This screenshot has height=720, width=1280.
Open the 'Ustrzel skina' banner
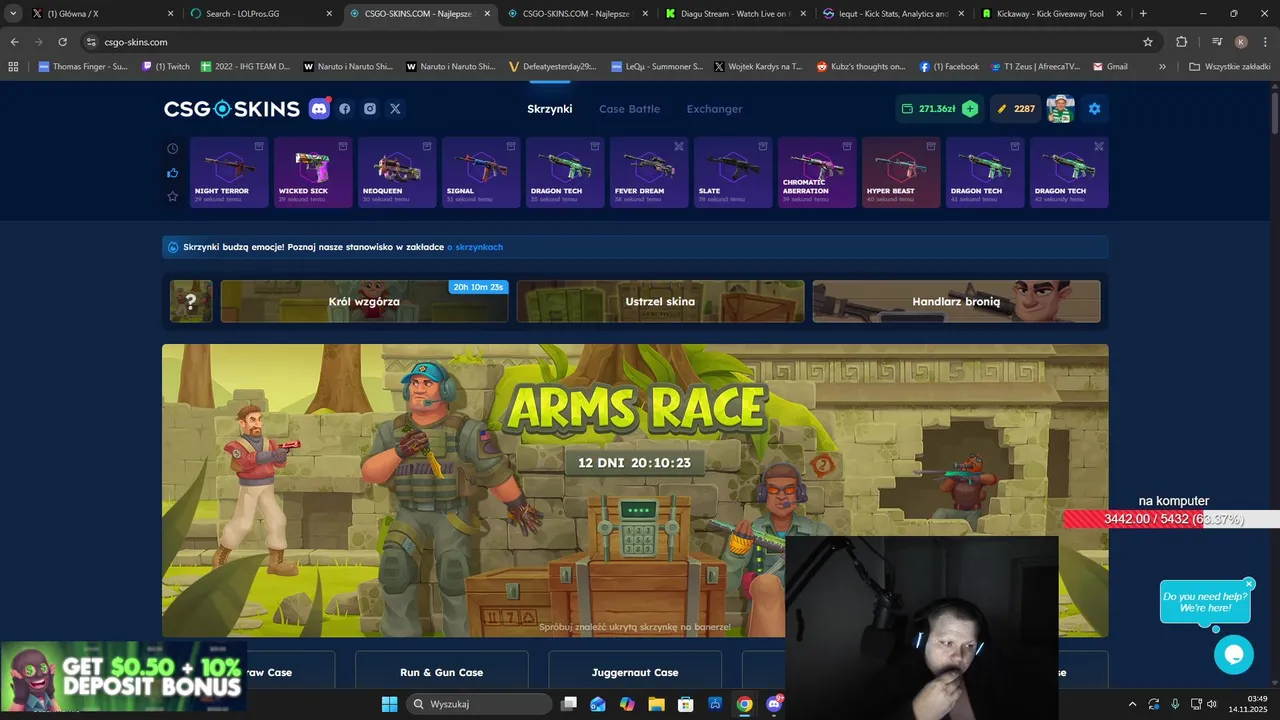(x=660, y=301)
